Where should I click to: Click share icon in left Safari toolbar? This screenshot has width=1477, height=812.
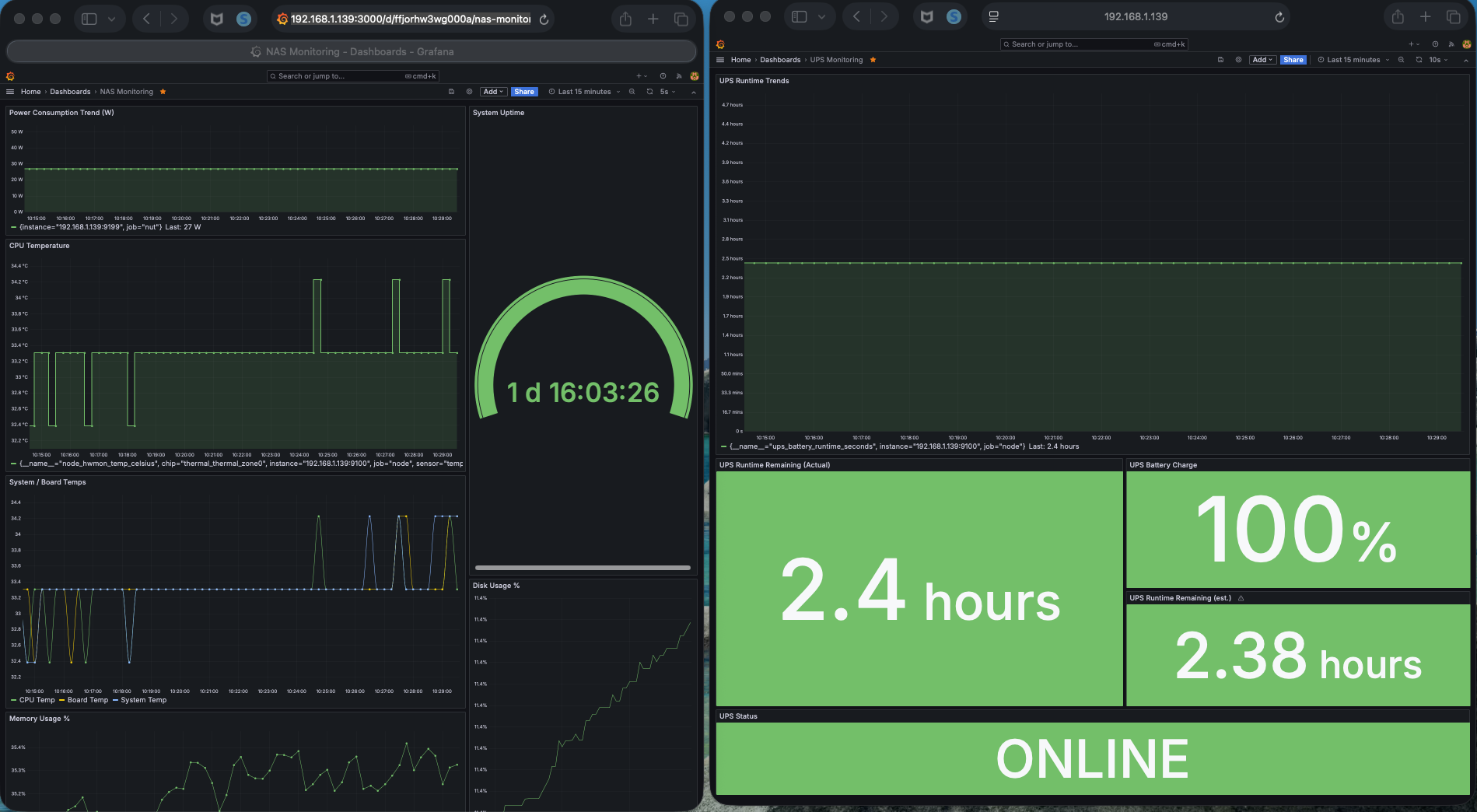point(625,19)
